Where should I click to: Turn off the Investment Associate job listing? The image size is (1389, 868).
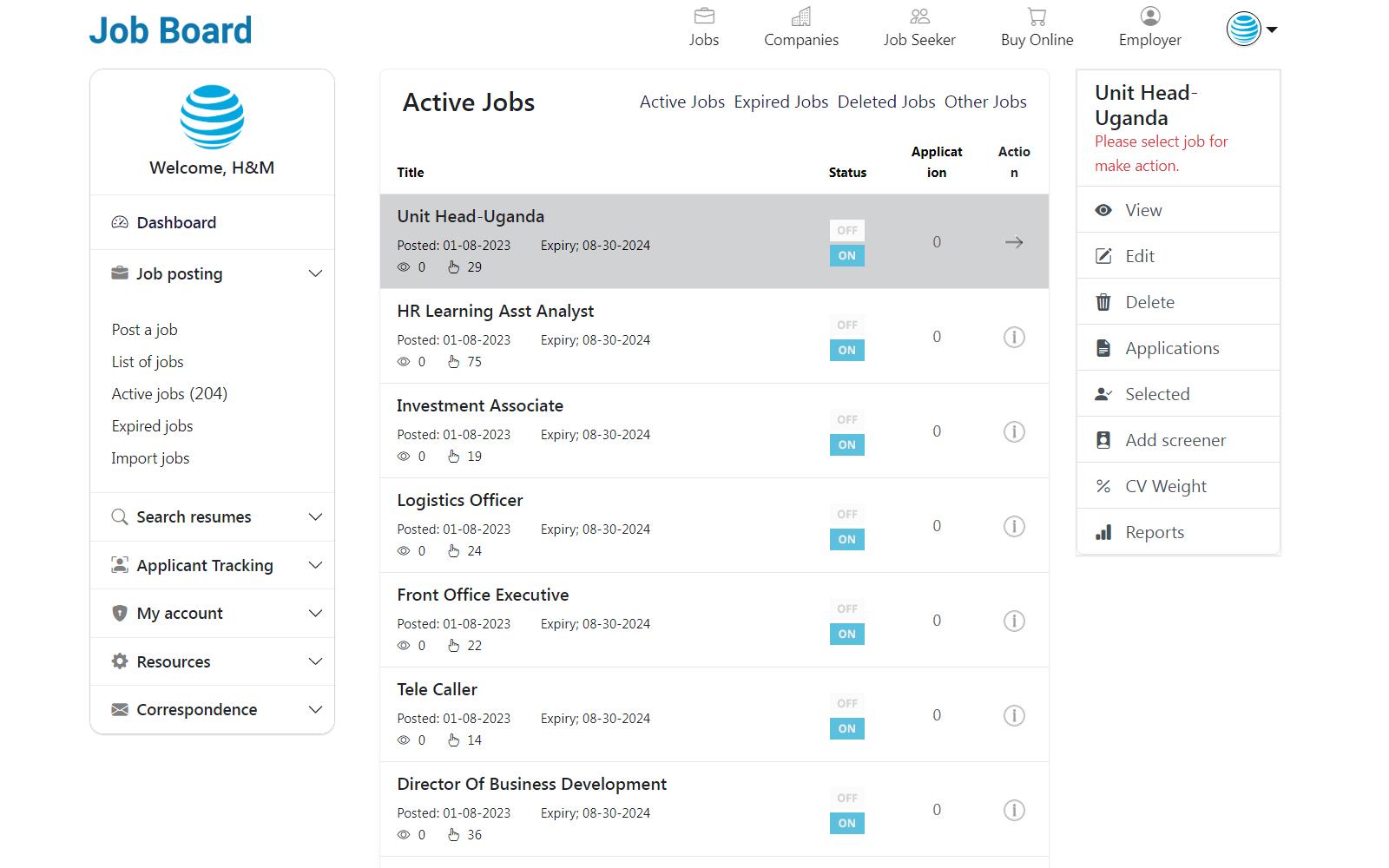tap(846, 419)
